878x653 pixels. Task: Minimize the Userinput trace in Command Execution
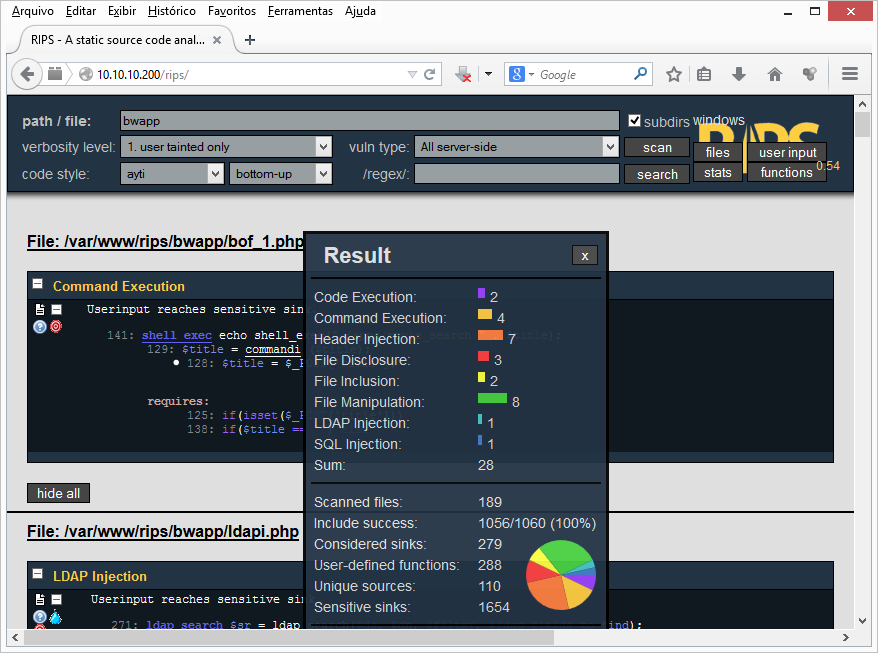pos(57,309)
